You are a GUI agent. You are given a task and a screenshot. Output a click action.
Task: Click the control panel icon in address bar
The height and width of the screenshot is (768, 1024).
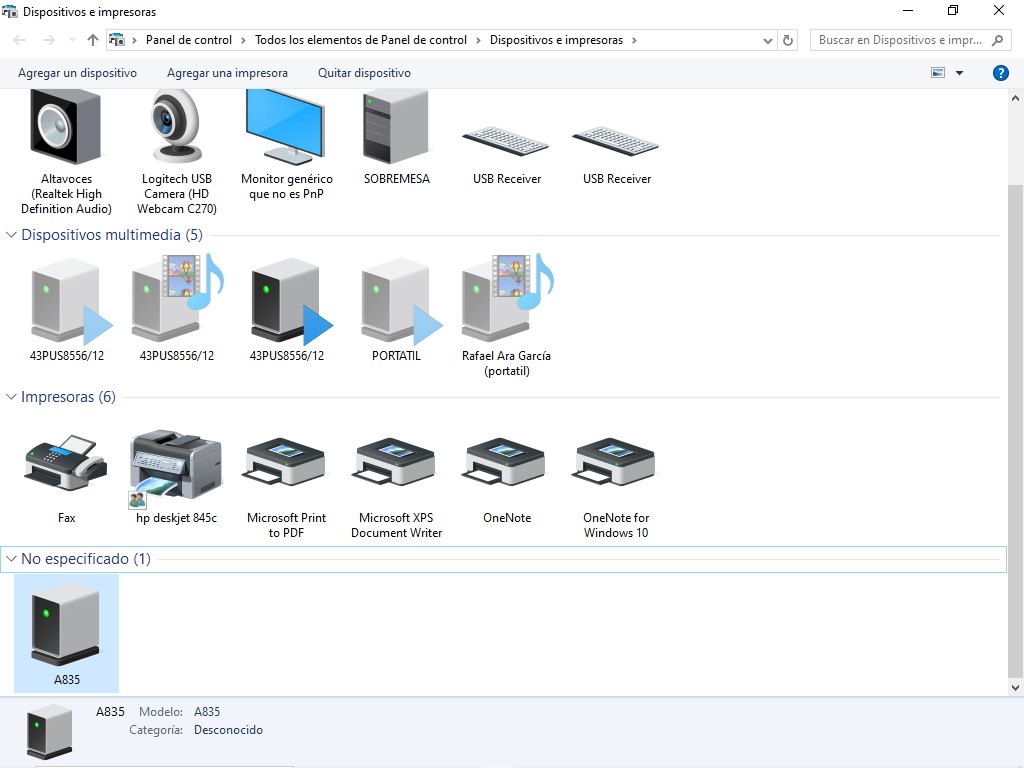pyautogui.click(x=117, y=40)
